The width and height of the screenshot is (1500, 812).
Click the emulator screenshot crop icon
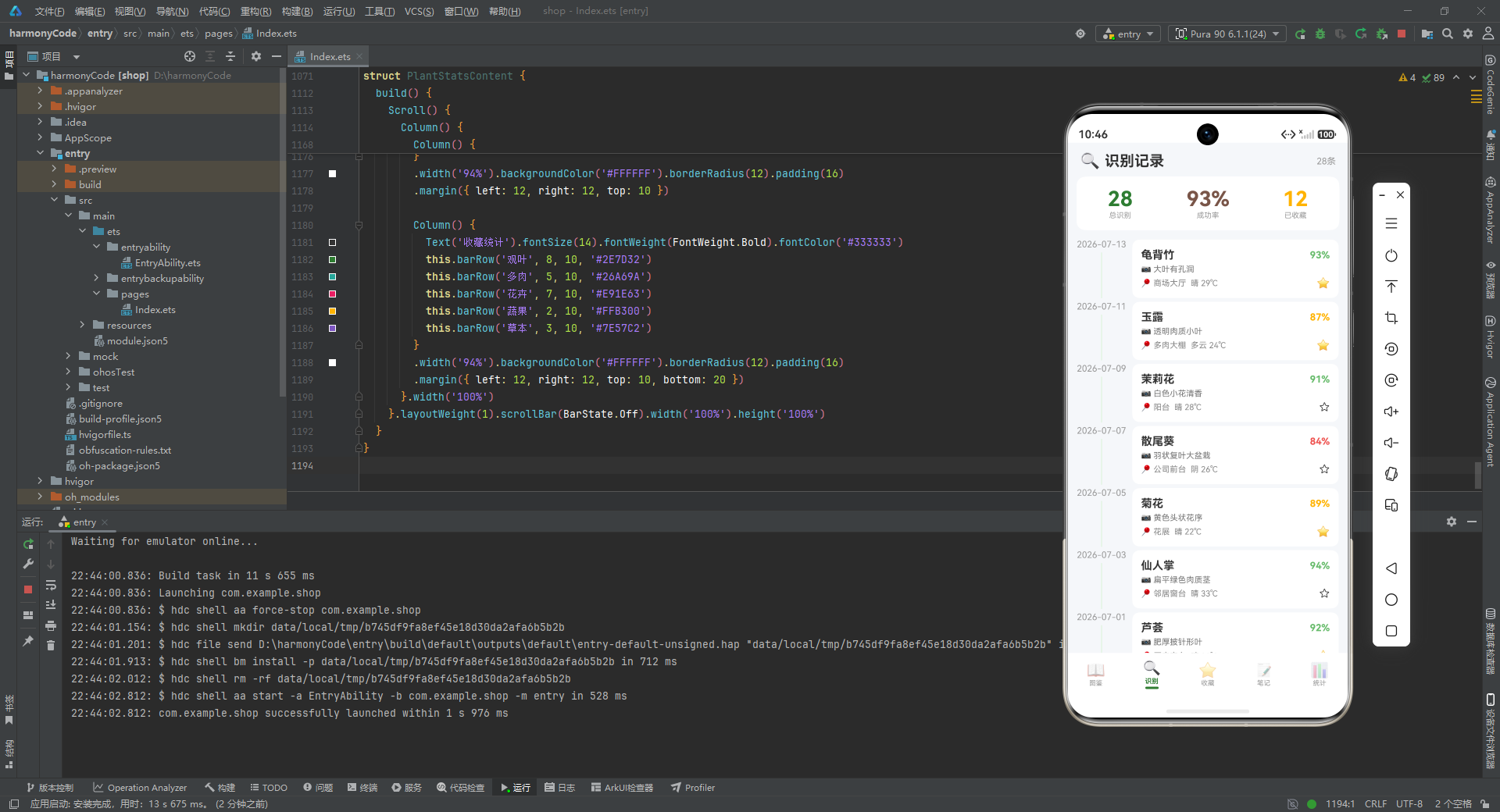1391,318
